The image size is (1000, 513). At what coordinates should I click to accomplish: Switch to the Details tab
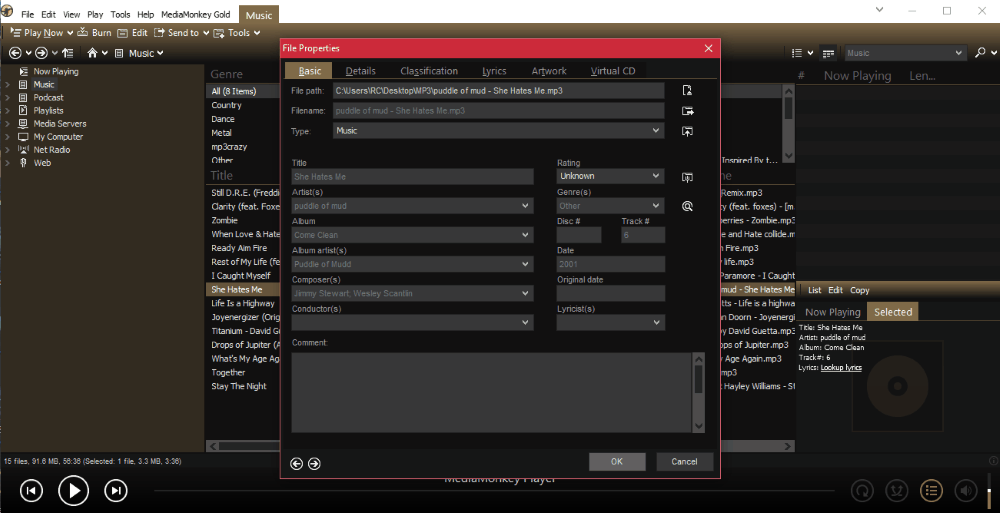360,71
